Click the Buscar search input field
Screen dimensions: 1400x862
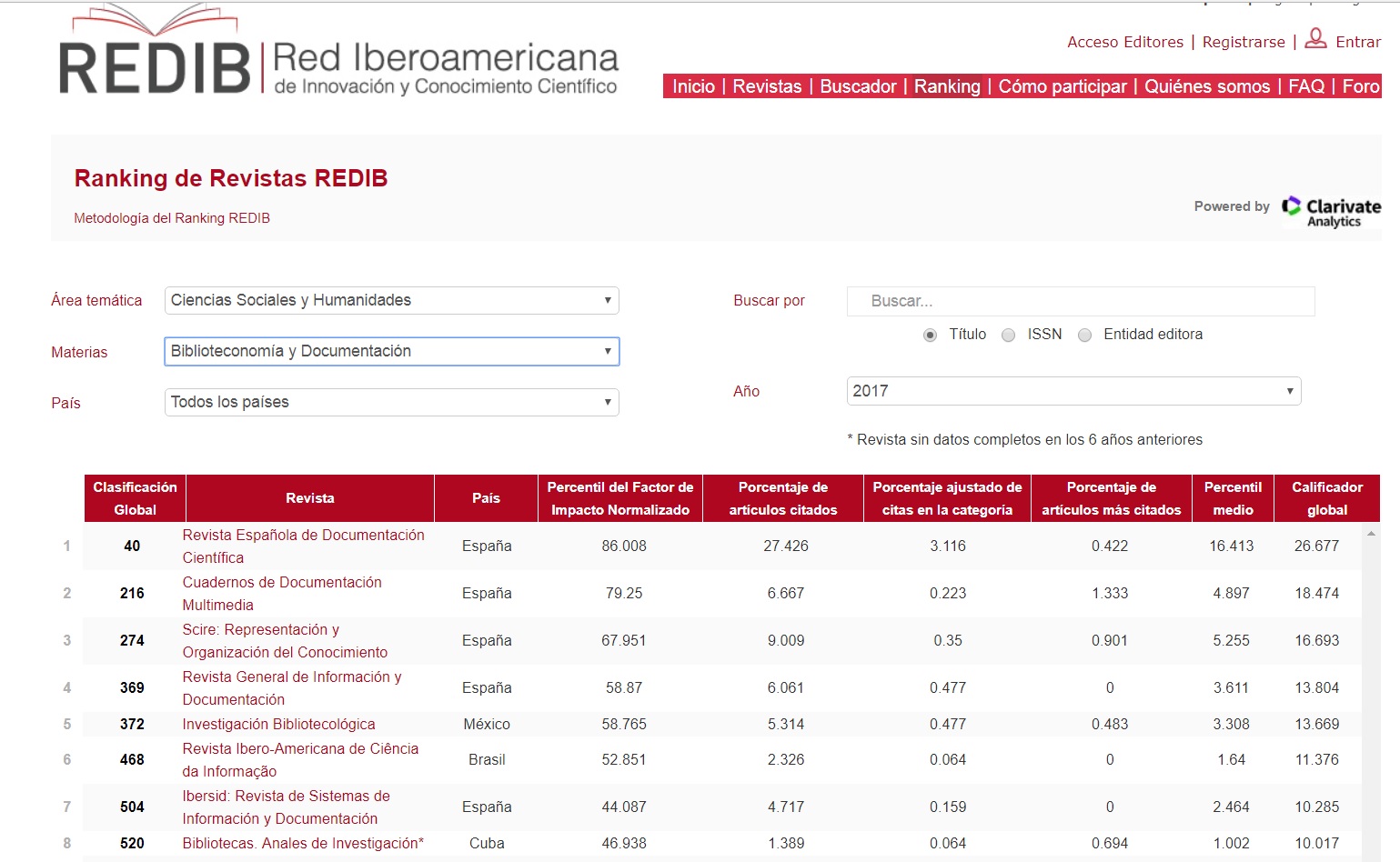(x=1081, y=301)
